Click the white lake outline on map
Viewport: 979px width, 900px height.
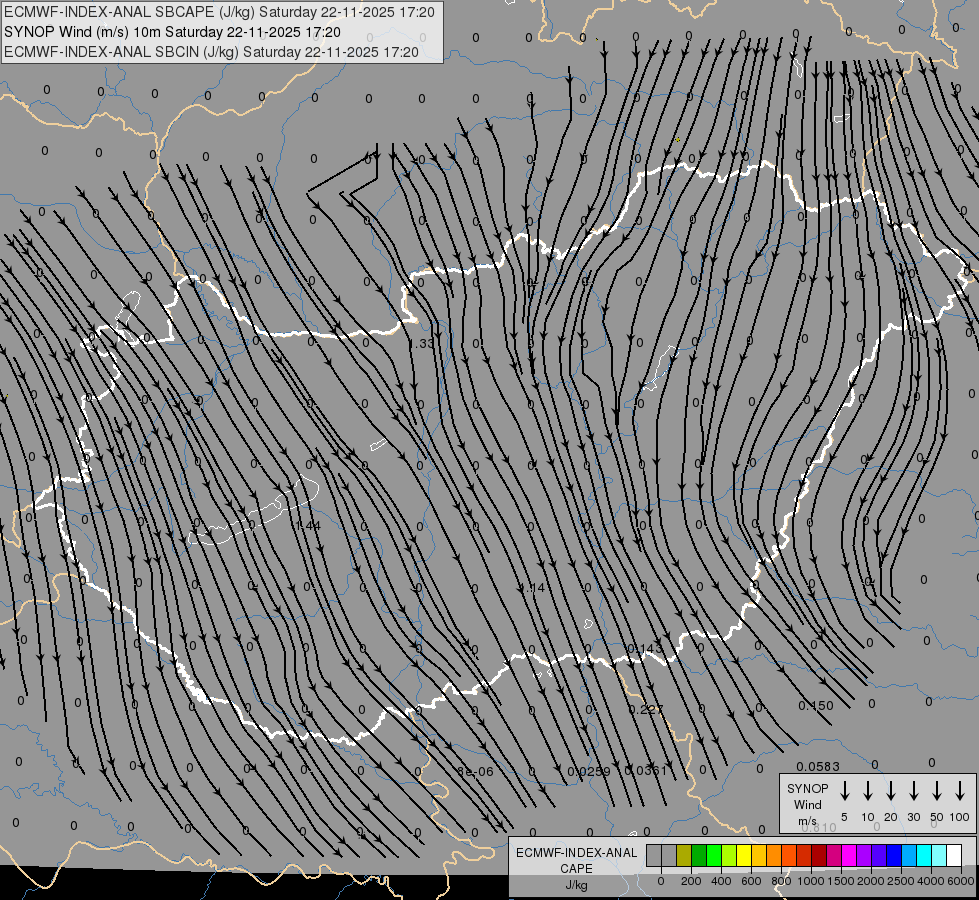[x=253, y=511]
